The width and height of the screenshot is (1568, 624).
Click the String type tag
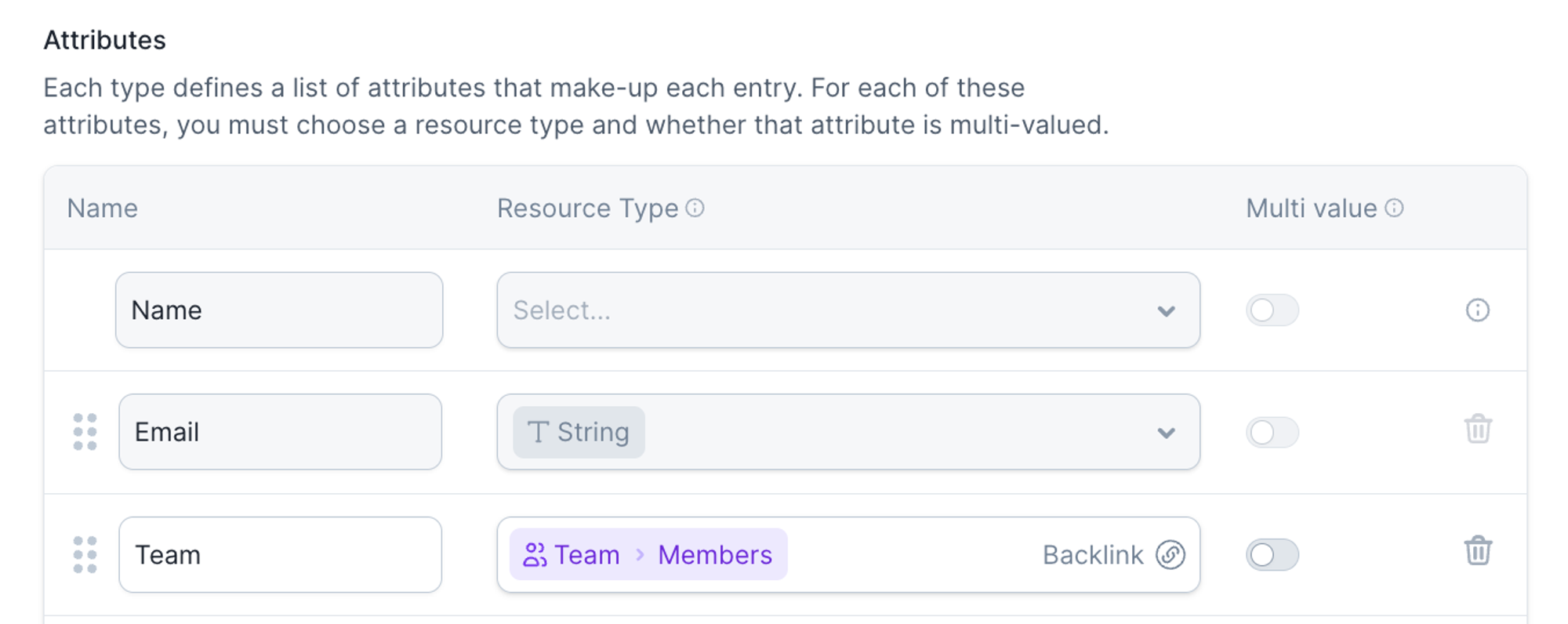pos(579,432)
